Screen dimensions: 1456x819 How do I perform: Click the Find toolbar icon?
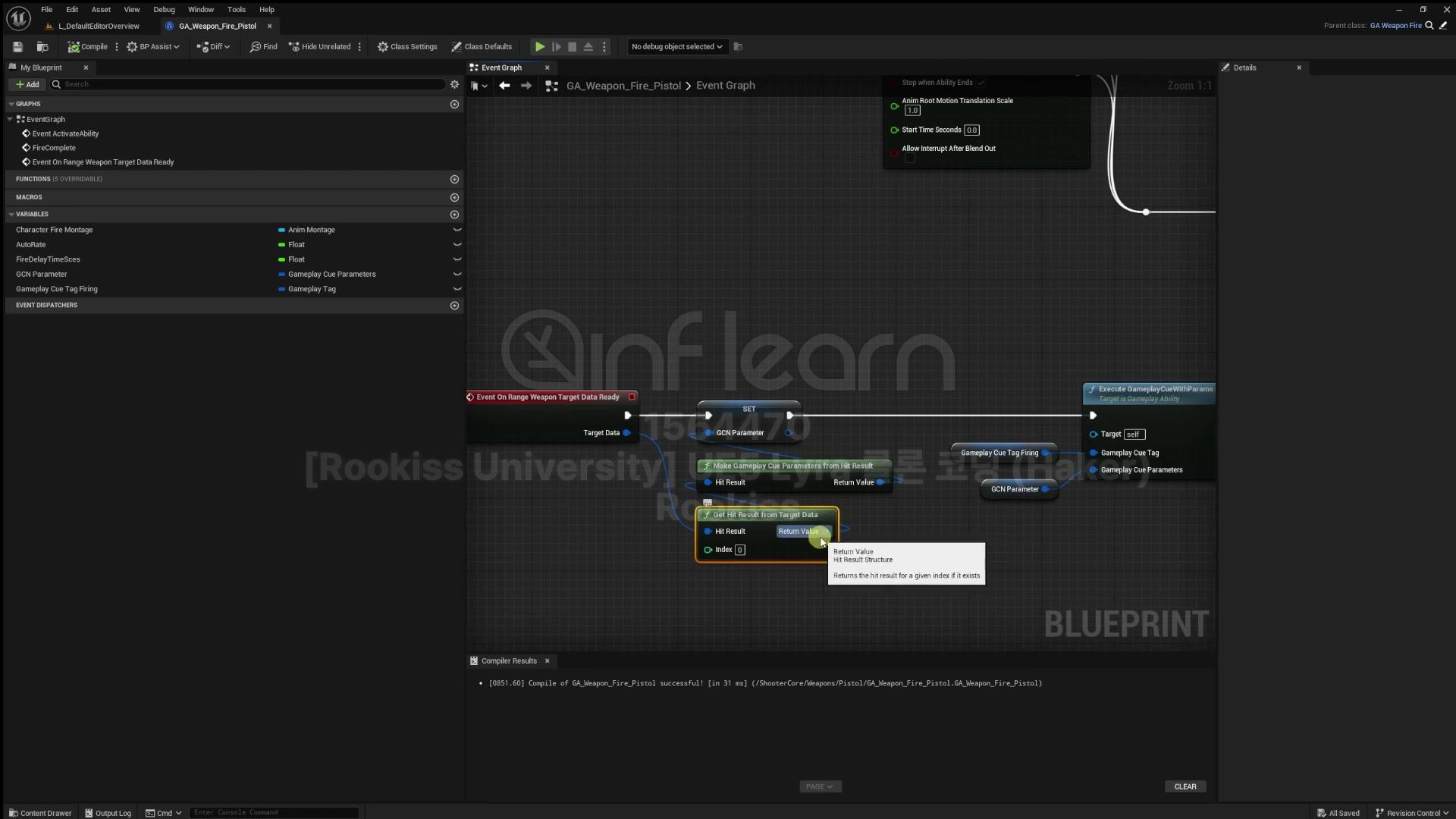(x=264, y=47)
